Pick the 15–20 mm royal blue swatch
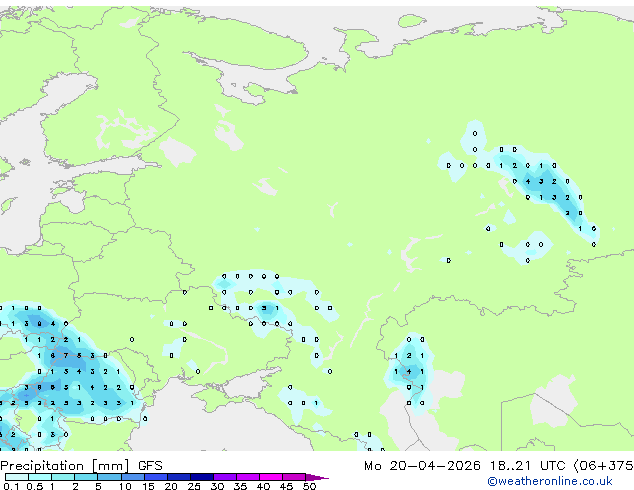 tap(155, 477)
